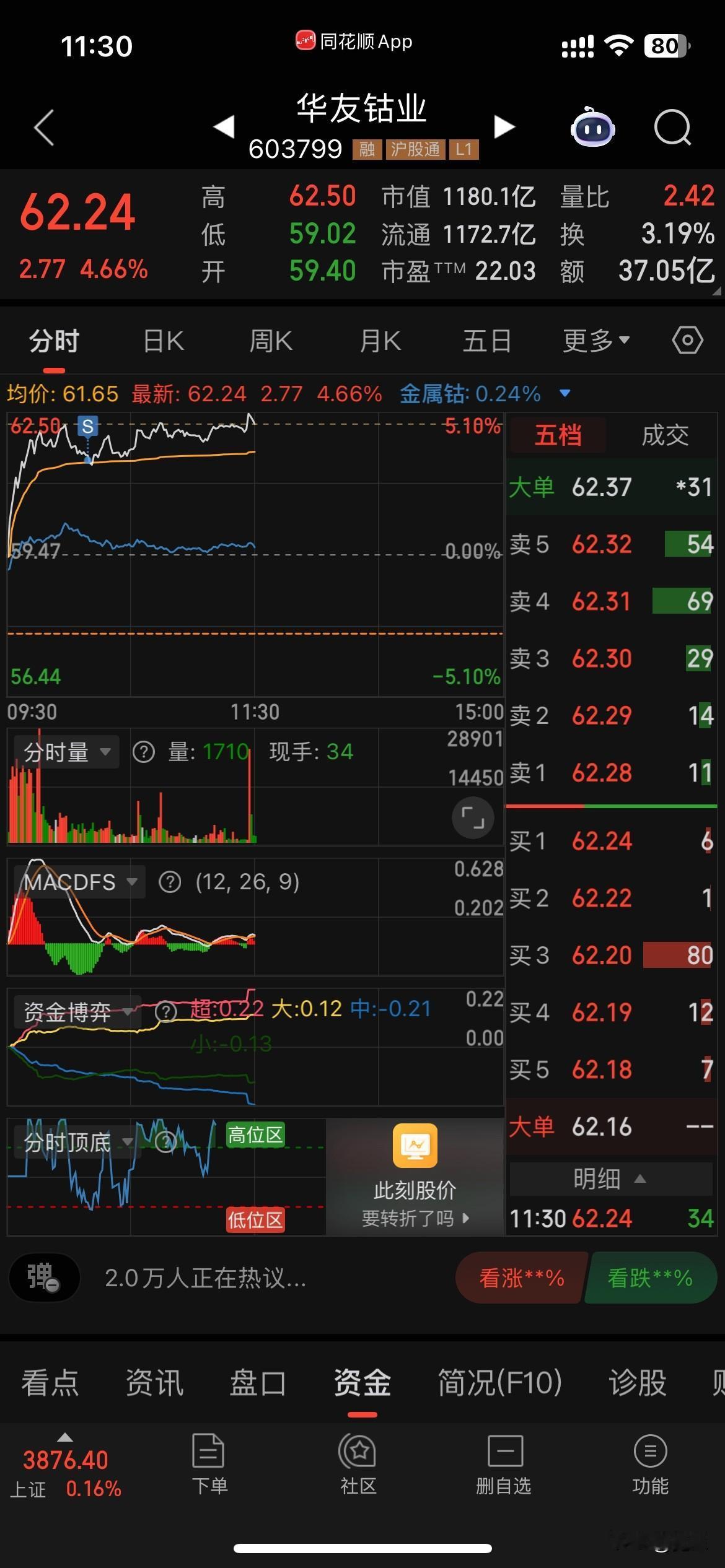The image size is (725, 1568).
Task: Open the search magnifier icon
Action: pyautogui.click(x=672, y=128)
